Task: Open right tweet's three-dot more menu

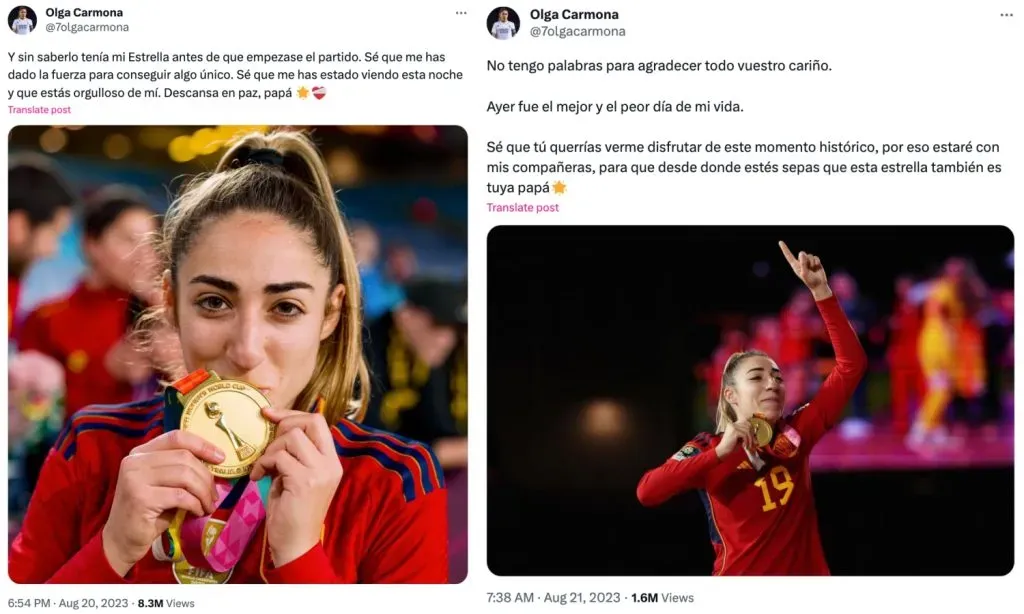Action: [1006, 15]
